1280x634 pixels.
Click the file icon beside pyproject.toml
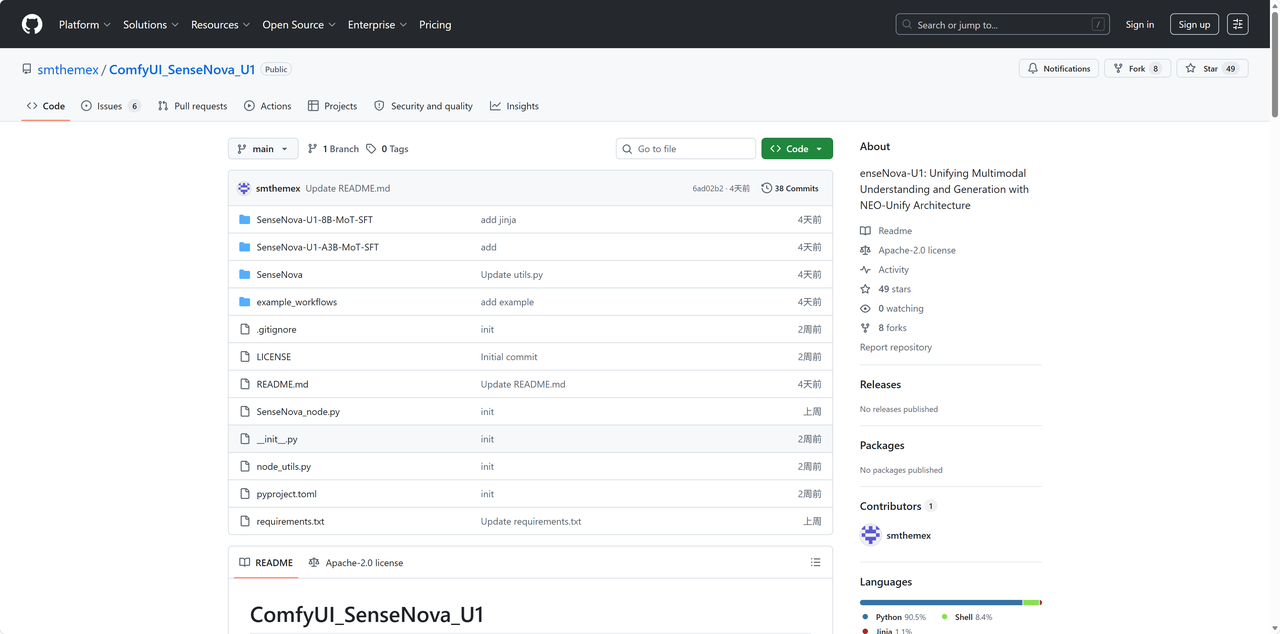tap(245, 494)
